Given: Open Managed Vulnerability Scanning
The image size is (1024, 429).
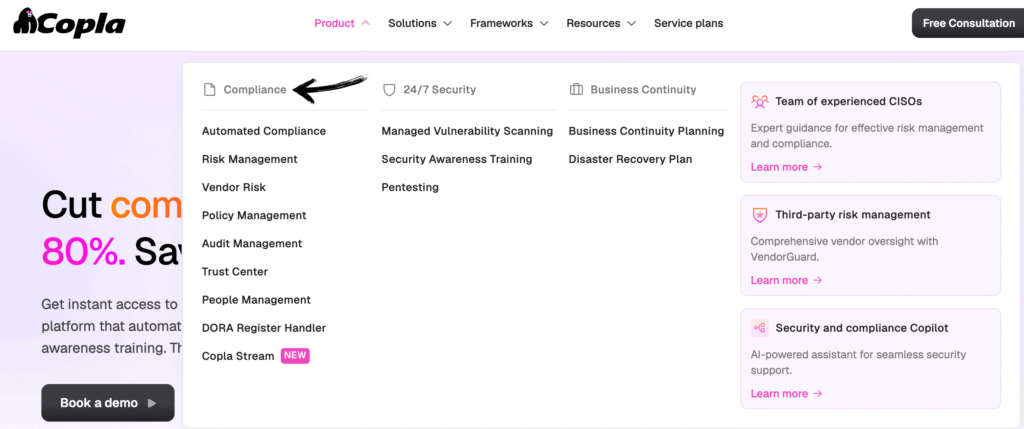Looking at the screenshot, I should (x=467, y=131).
